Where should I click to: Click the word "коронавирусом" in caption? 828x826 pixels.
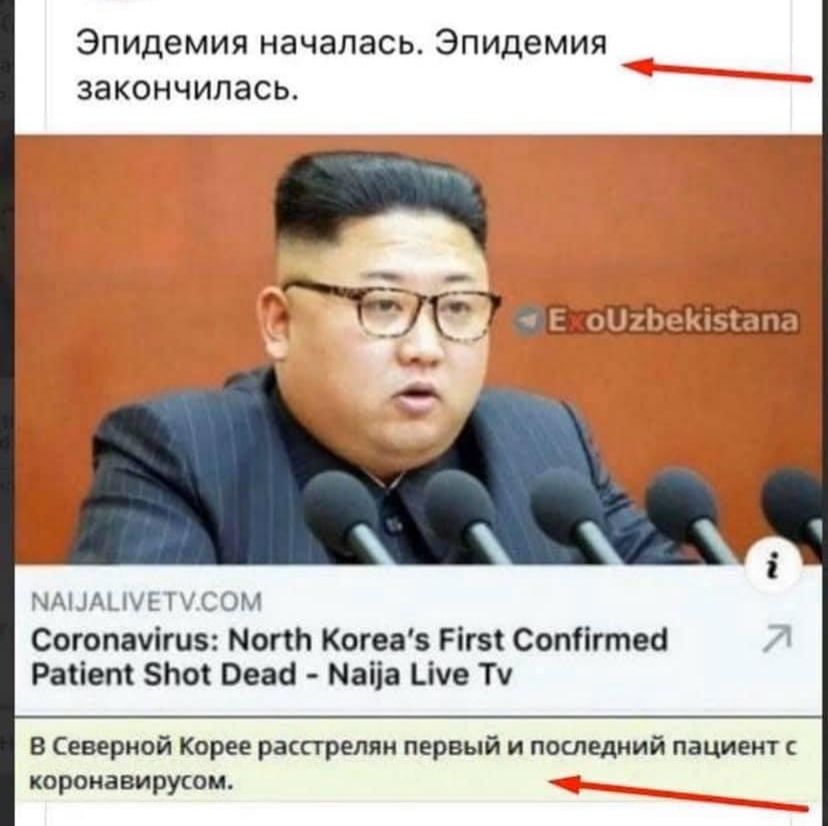pyautogui.click(x=130, y=781)
